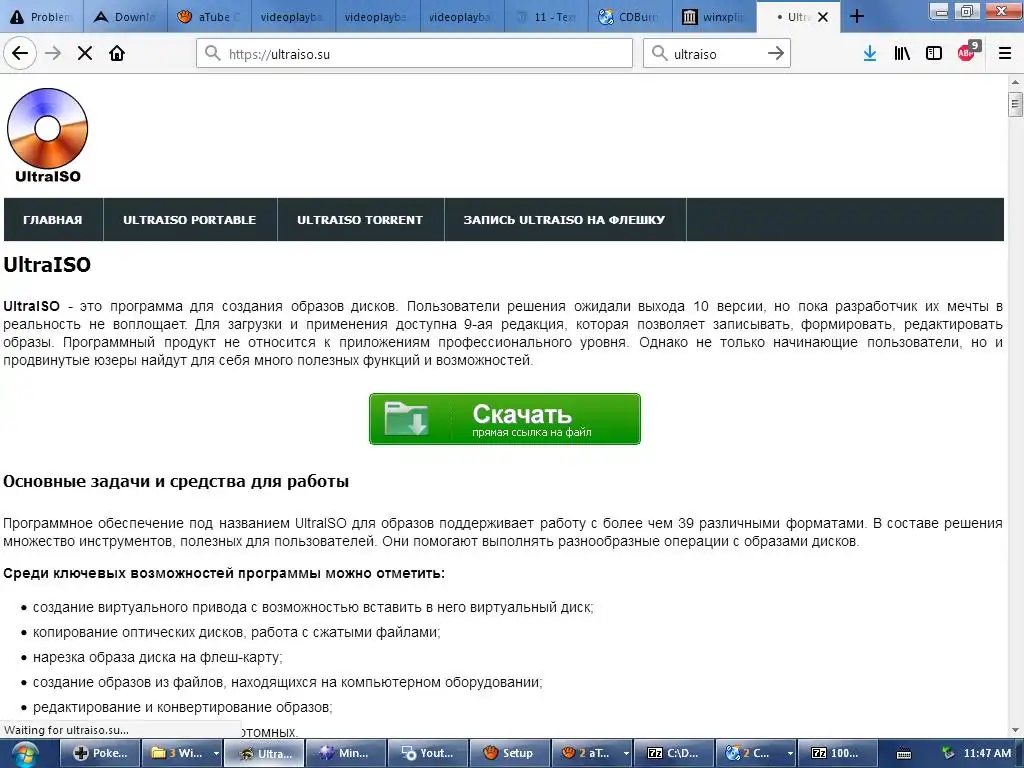This screenshot has width=1024, height=768.
Task: Switch to the aTube tab
Action: (x=210, y=17)
